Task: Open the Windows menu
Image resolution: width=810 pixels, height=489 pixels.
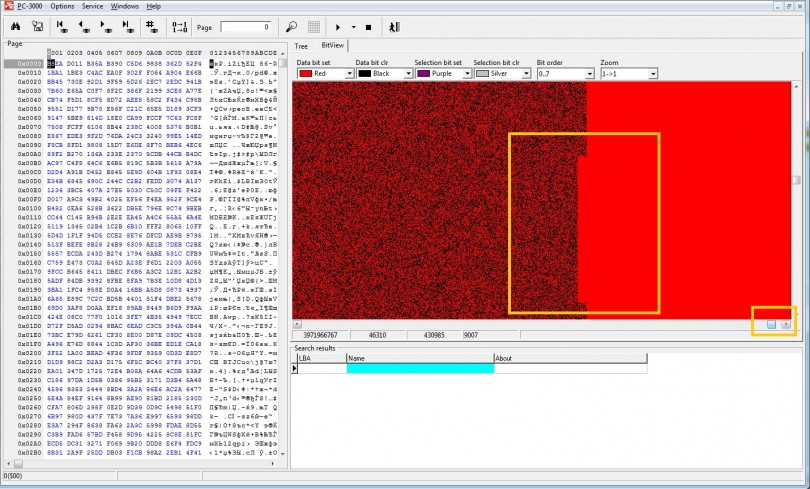Action: (124, 6)
